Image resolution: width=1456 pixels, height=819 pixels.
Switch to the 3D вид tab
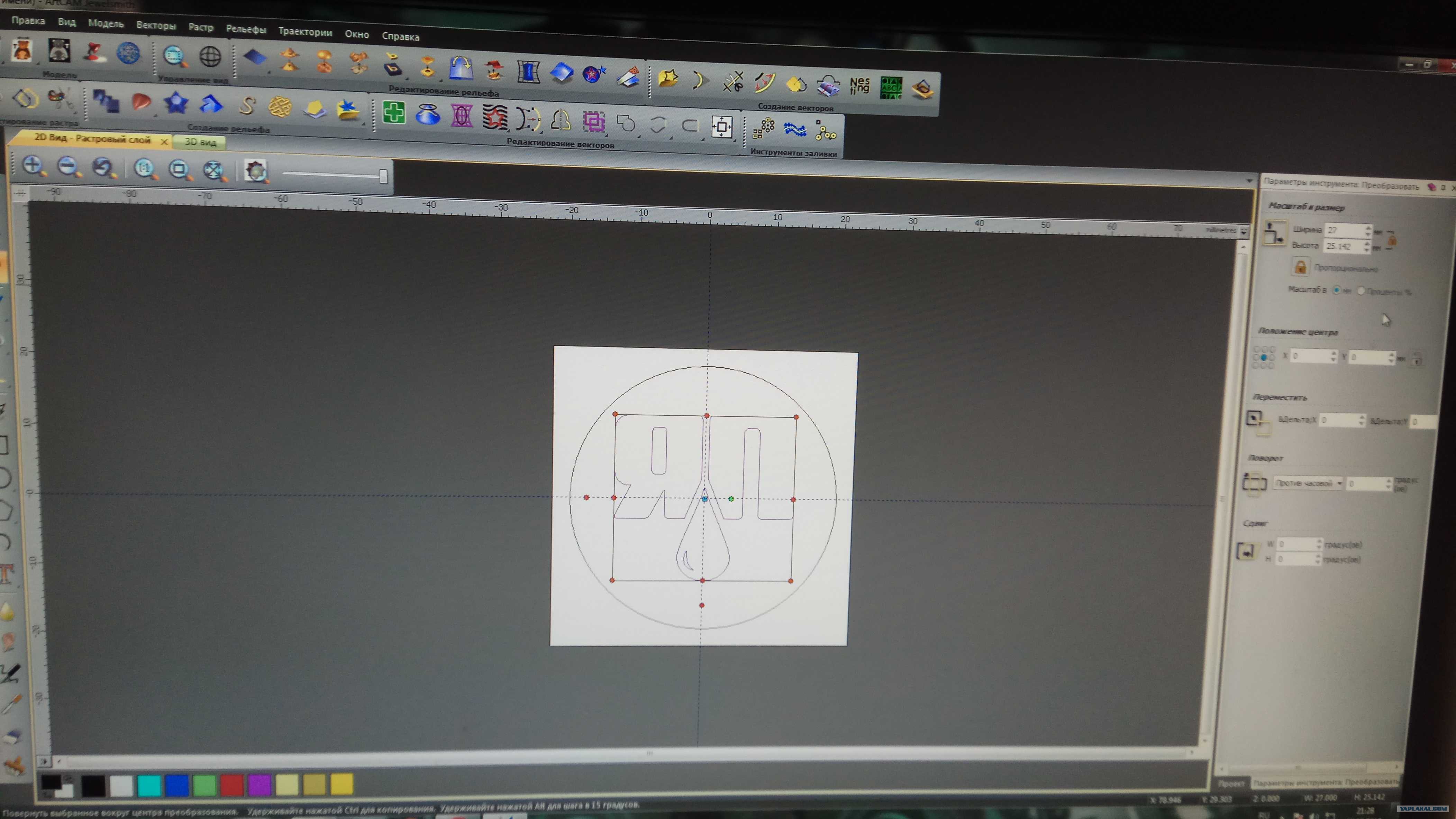click(200, 142)
